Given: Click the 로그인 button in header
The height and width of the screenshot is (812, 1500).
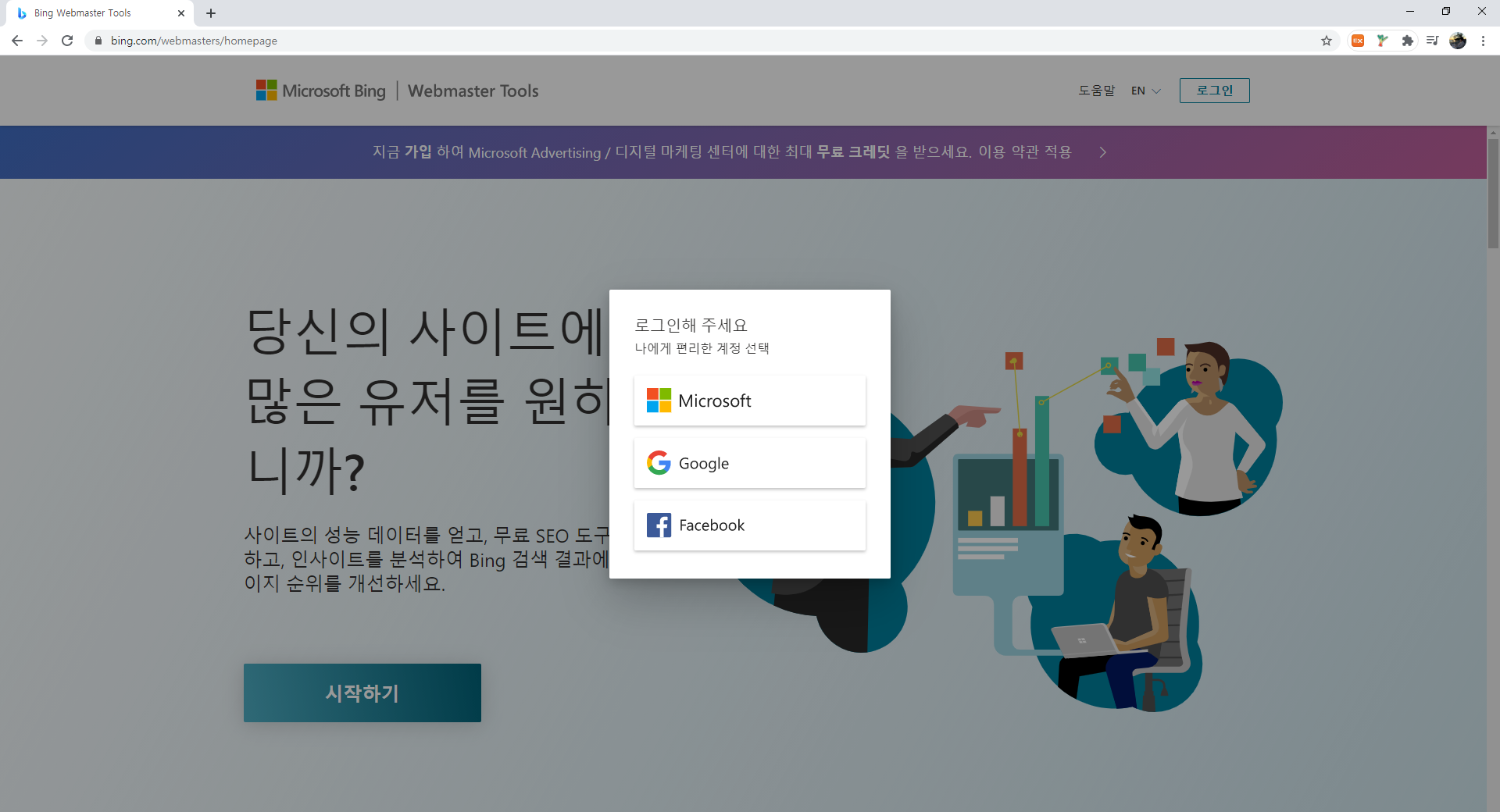Looking at the screenshot, I should coord(1215,91).
